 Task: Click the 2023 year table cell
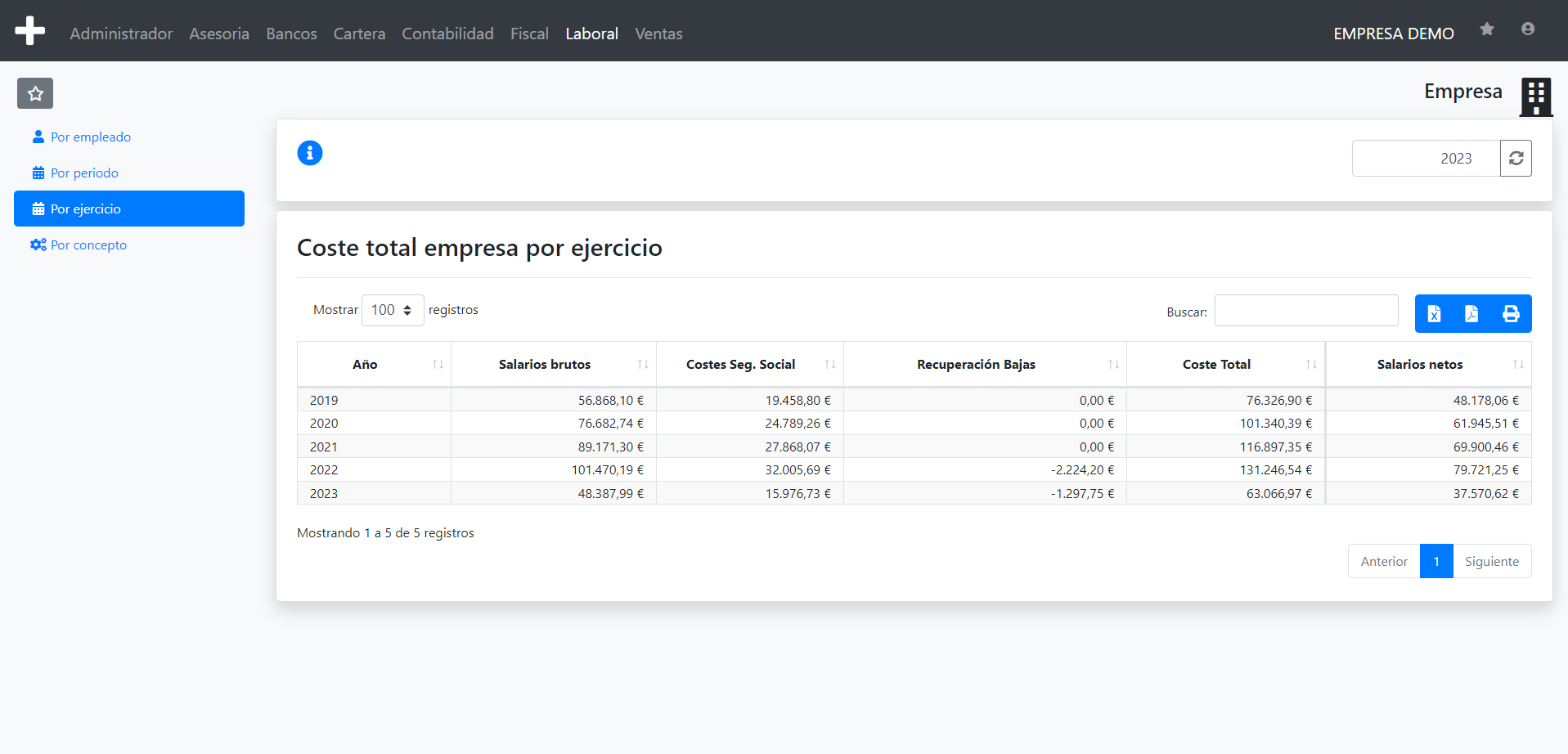pyautogui.click(x=374, y=493)
